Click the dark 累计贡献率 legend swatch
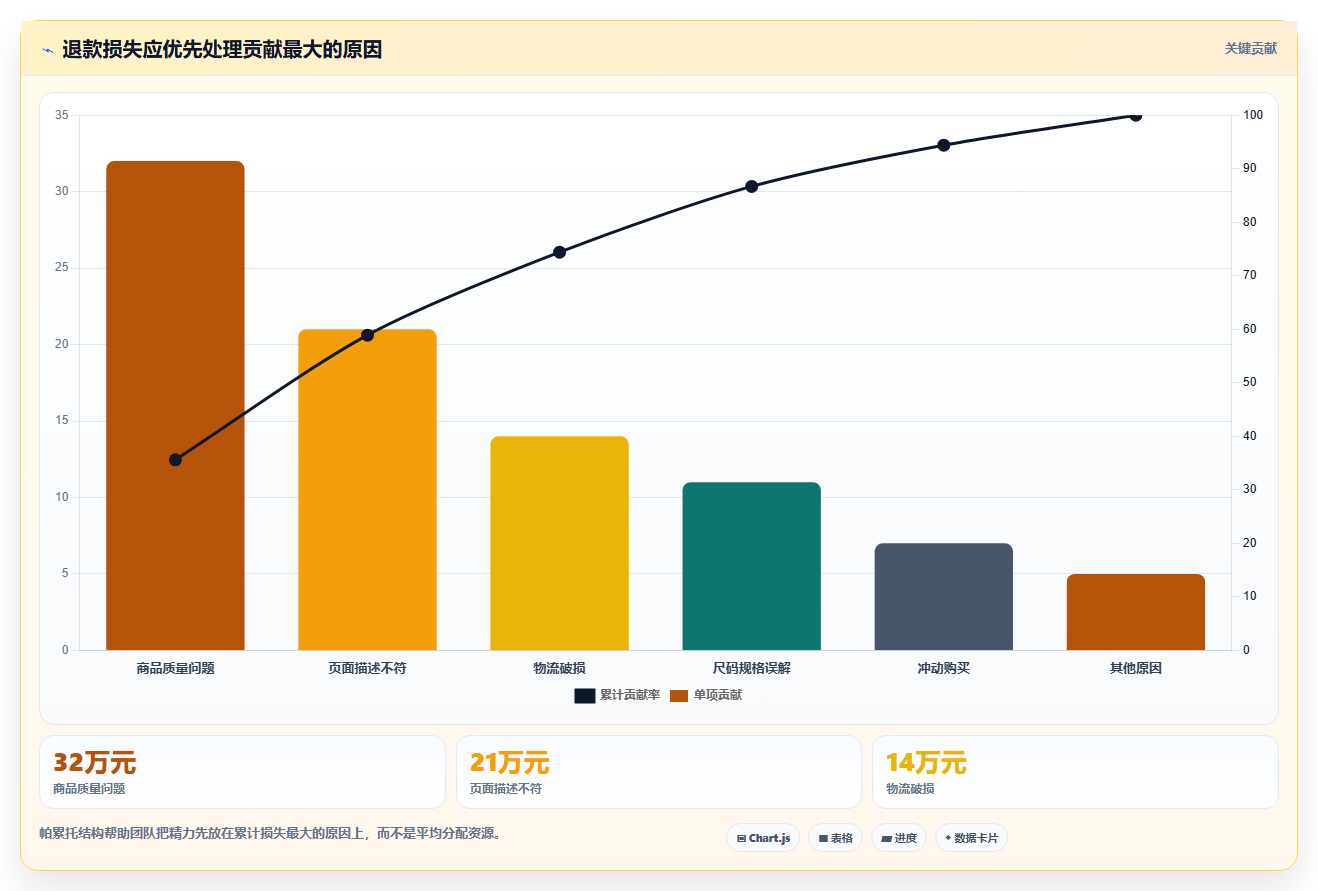Screen dimensions: 1318x891 tap(585, 696)
